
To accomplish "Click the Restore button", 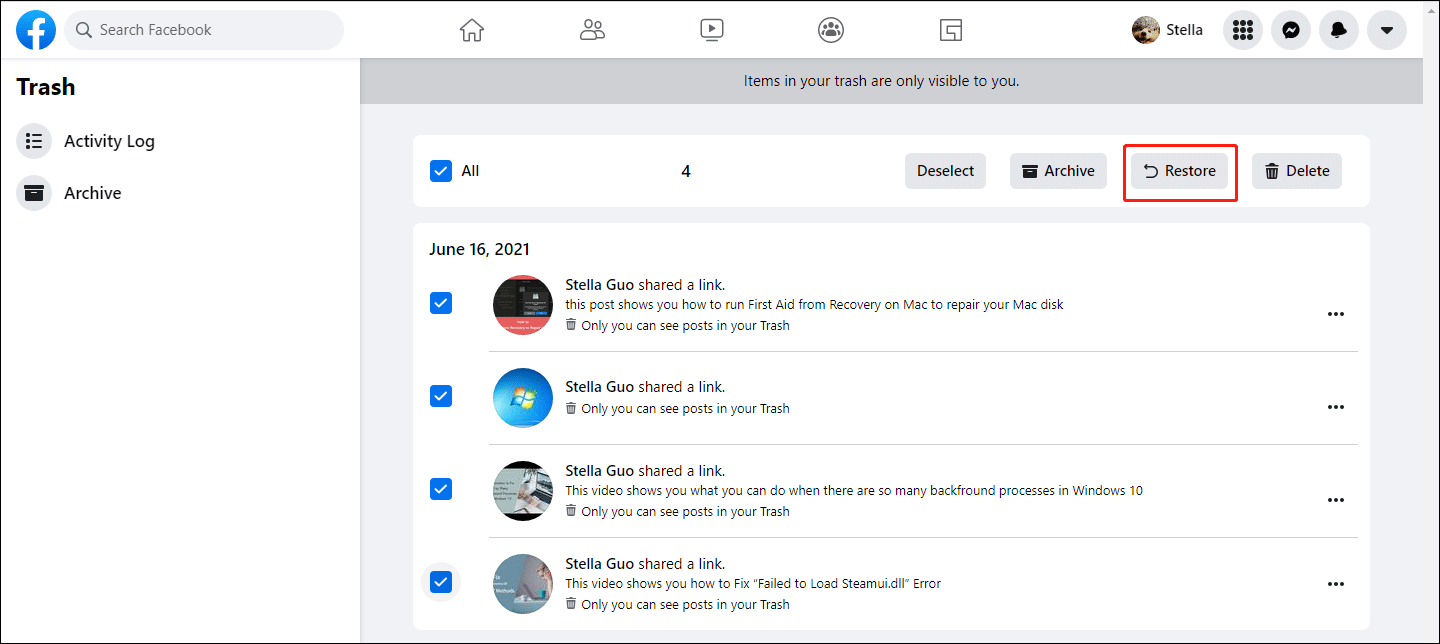I will pos(1180,171).
